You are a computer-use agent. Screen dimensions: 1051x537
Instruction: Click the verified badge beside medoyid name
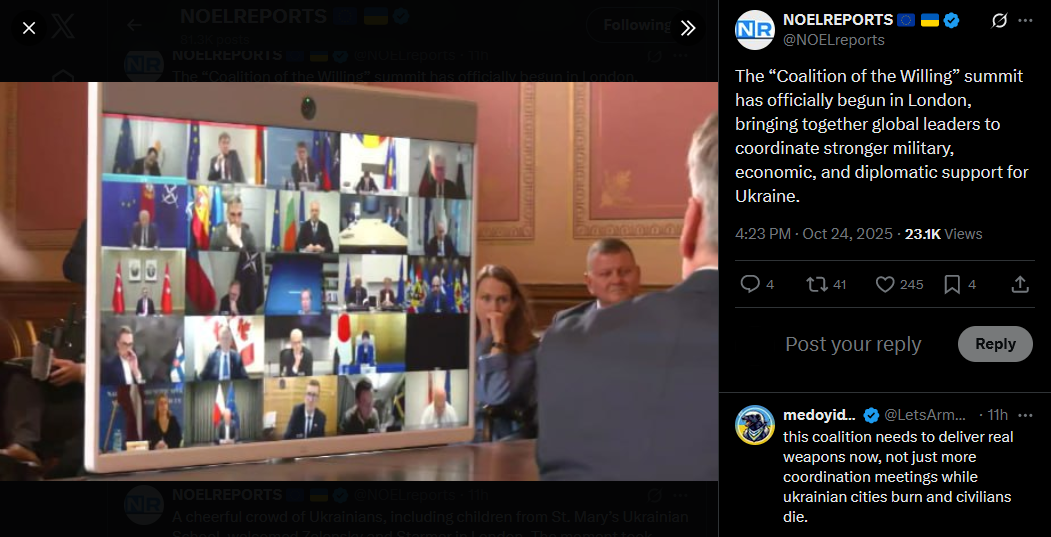tap(871, 415)
